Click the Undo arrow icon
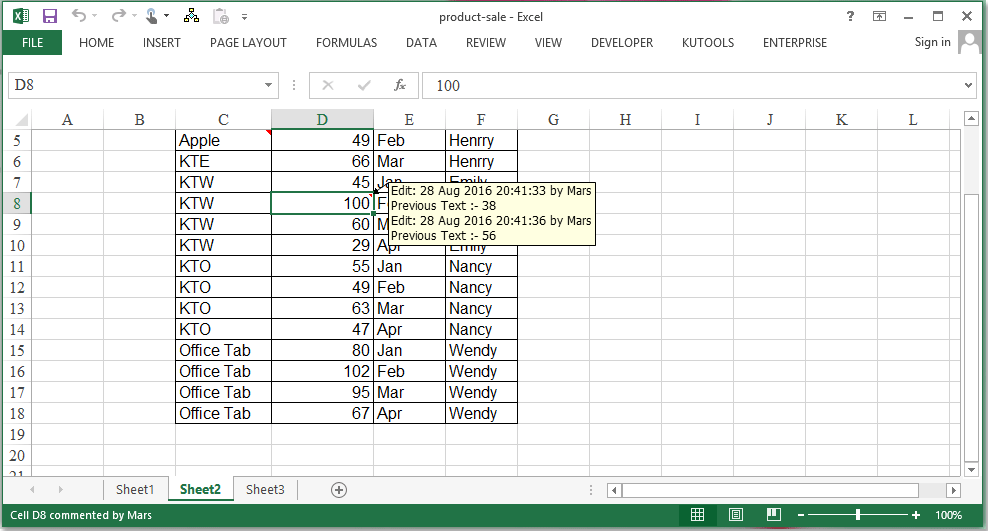 (x=79, y=16)
